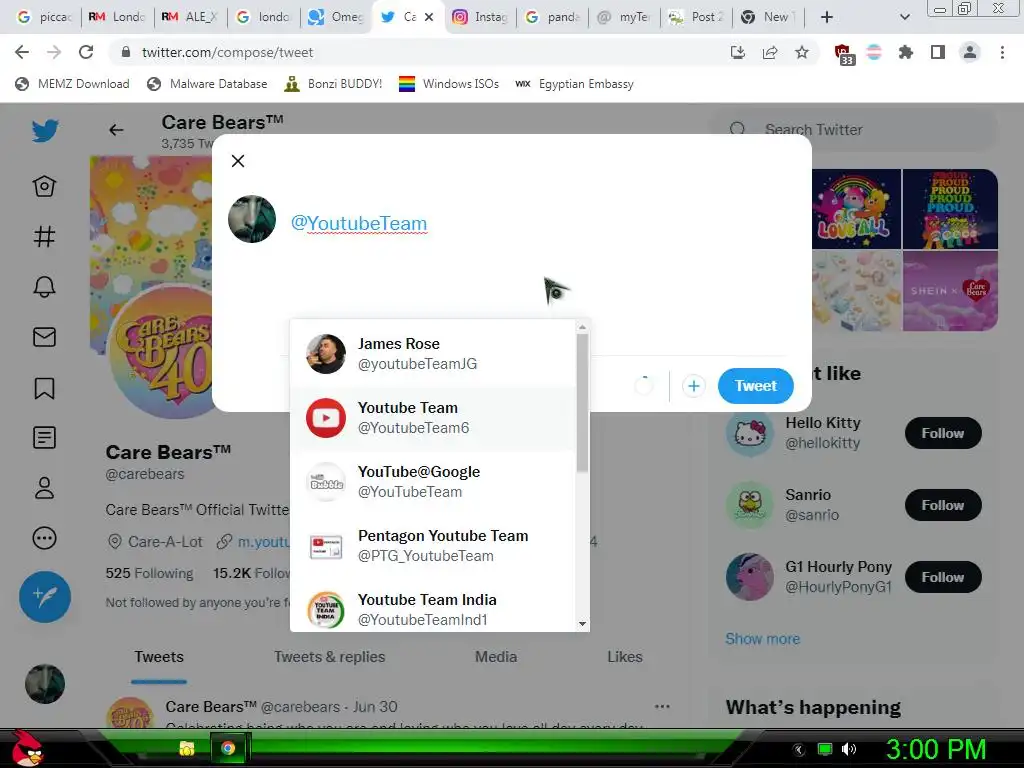
Task: Close the compose tweet dialog
Action: (x=238, y=161)
